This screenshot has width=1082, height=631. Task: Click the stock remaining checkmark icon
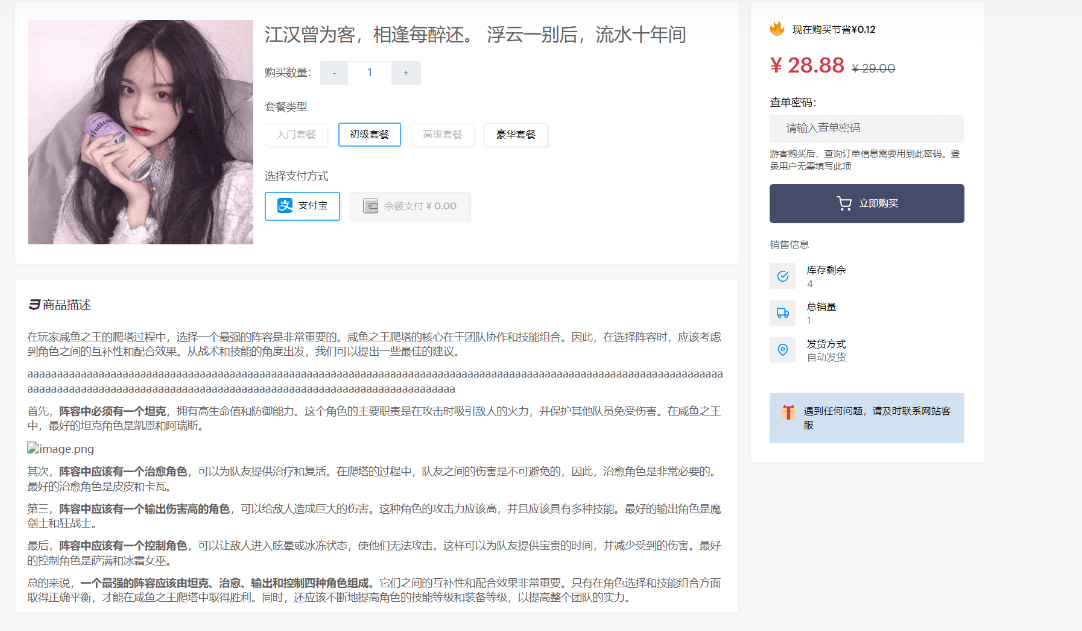click(783, 276)
